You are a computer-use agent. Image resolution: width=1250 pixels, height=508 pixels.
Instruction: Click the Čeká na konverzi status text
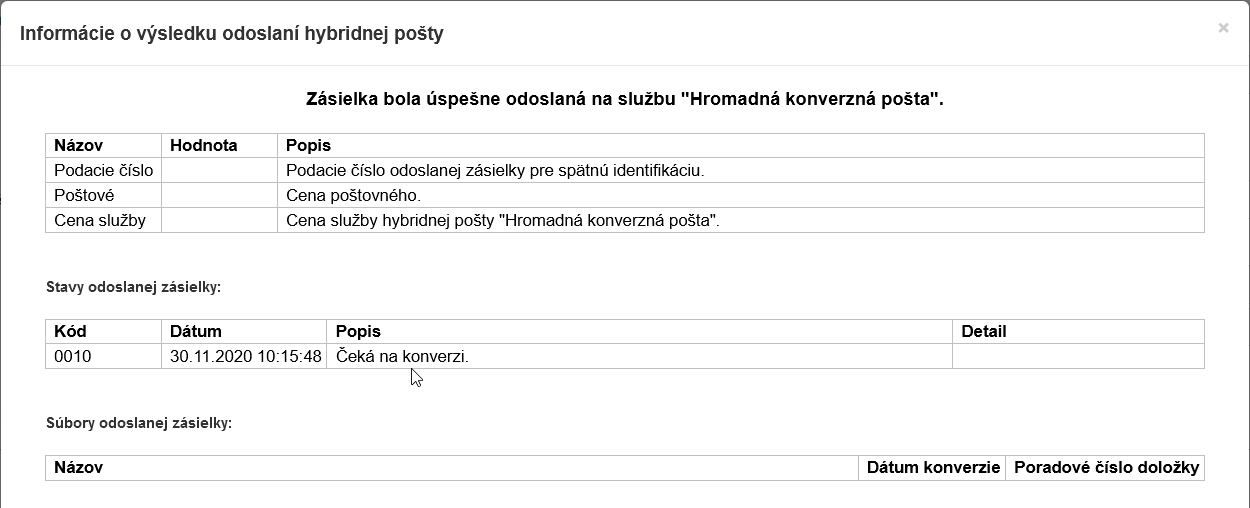tap(403, 356)
